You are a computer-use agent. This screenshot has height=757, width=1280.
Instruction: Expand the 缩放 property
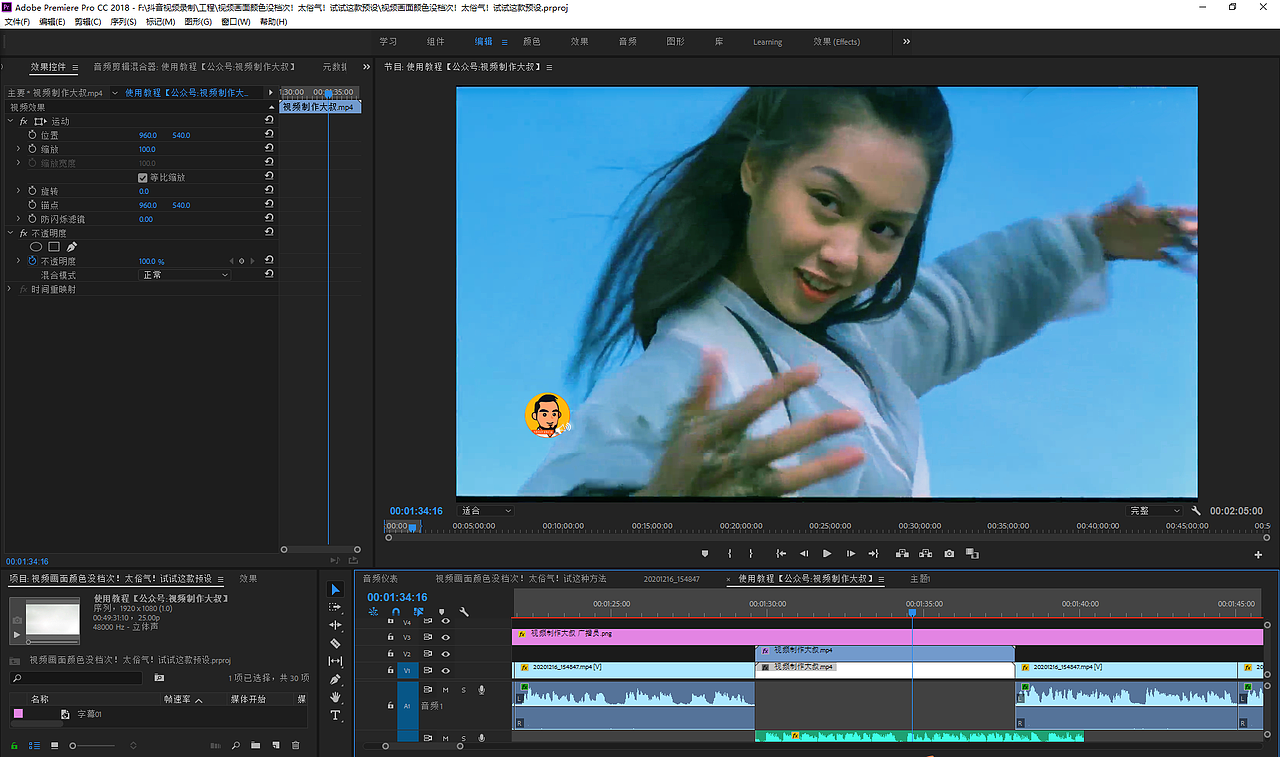[x=18, y=149]
